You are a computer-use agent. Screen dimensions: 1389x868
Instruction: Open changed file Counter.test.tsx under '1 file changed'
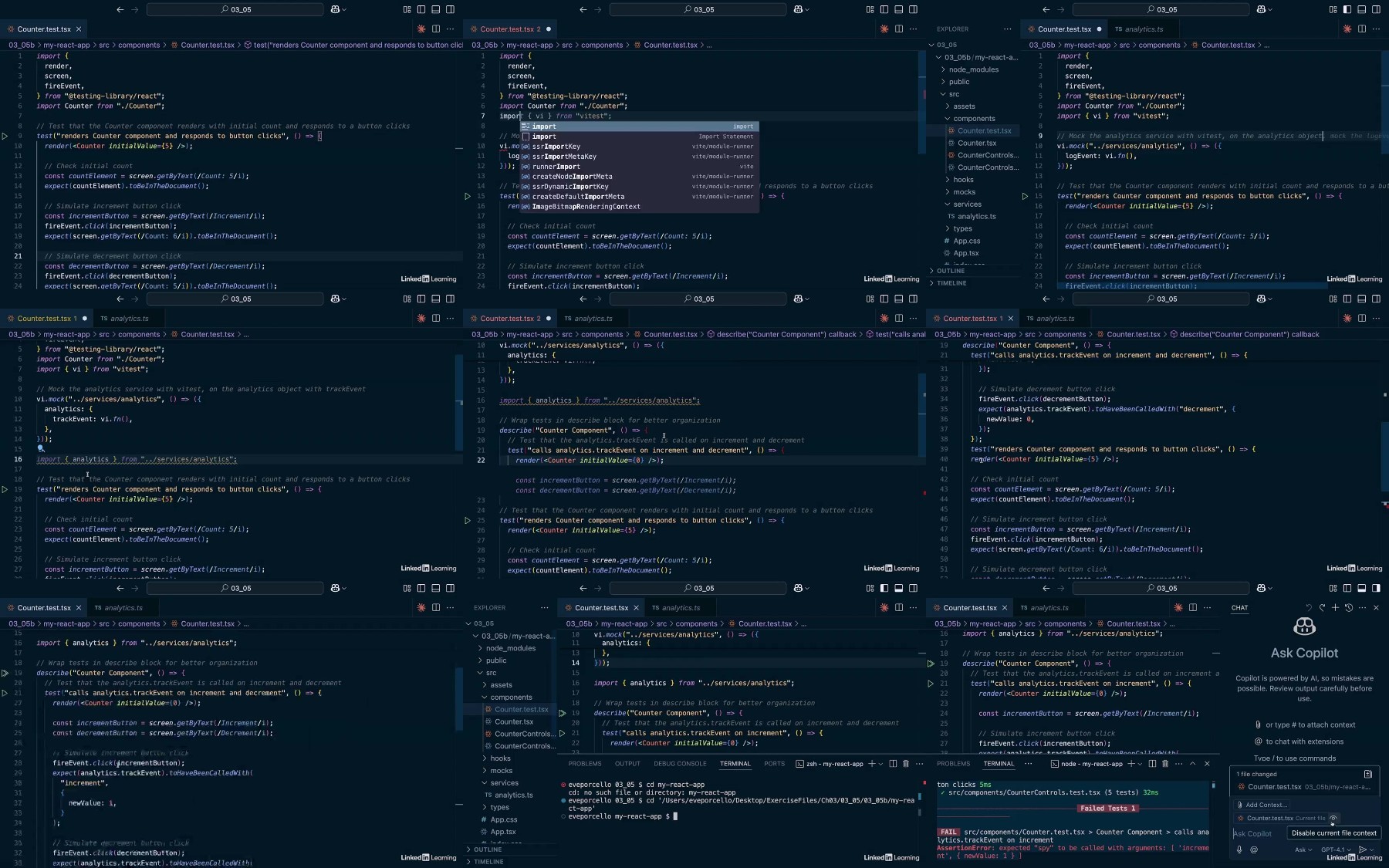1304,787
